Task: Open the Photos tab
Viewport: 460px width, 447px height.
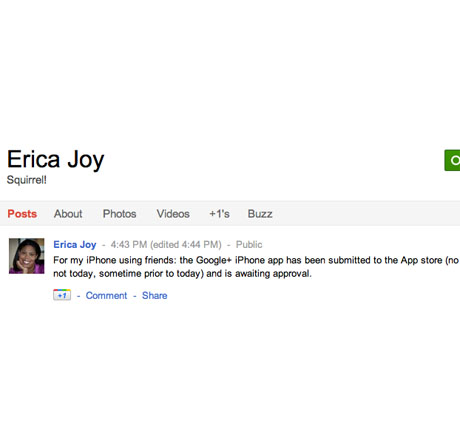Action: [119, 214]
